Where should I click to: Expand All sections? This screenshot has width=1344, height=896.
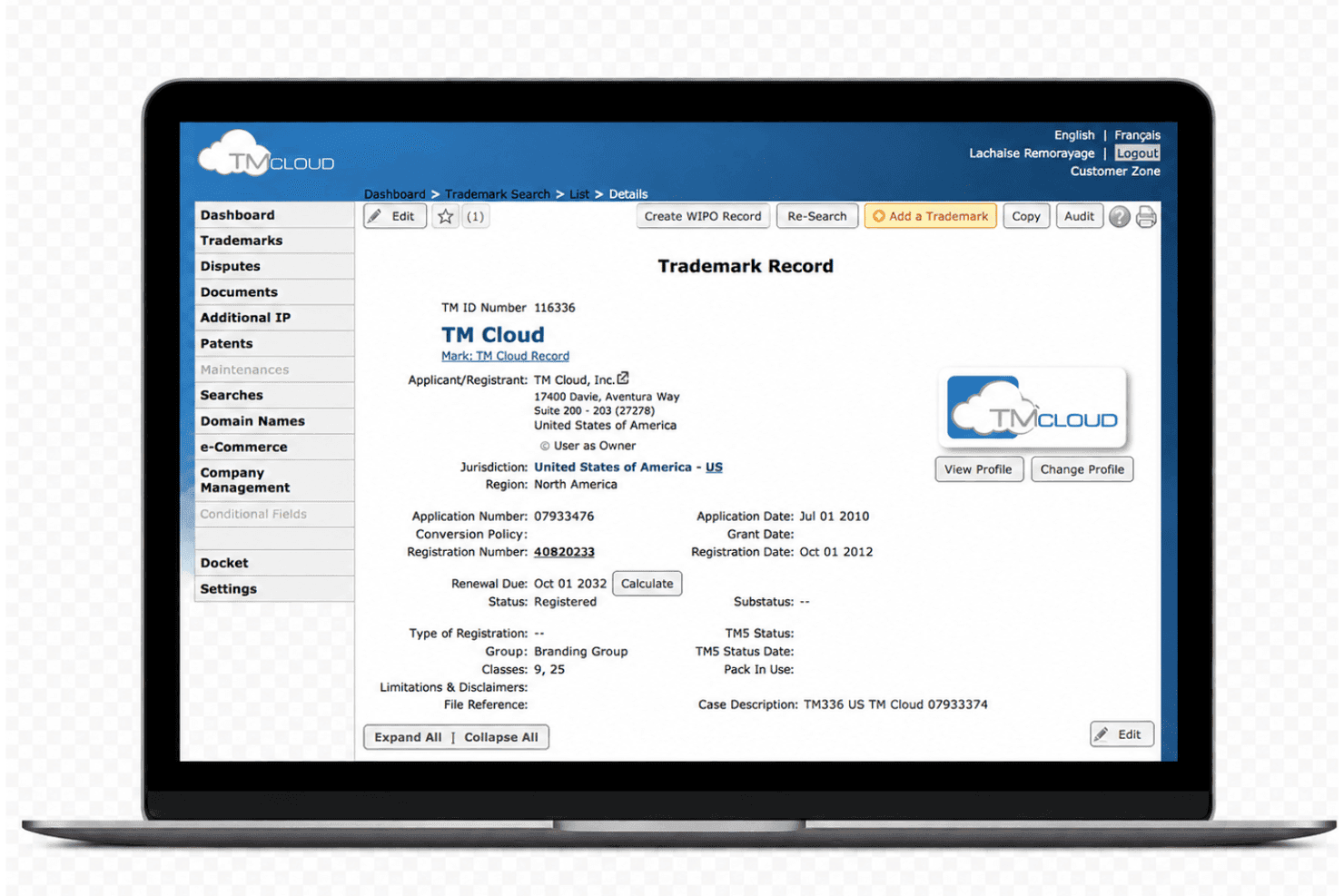pyautogui.click(x=408, y=737)
